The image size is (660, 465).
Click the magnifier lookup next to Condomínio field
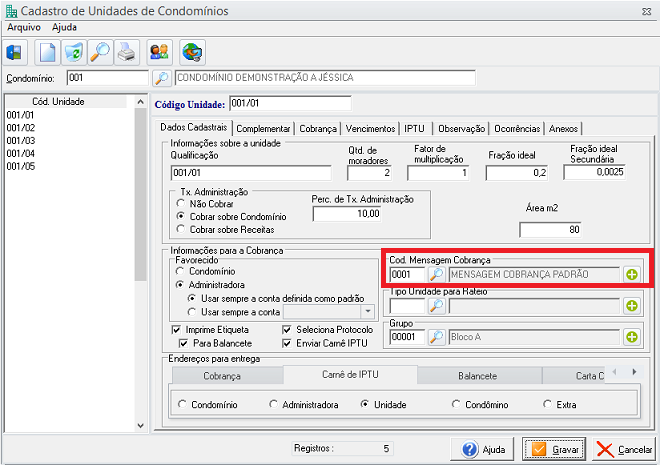[162, 78]
